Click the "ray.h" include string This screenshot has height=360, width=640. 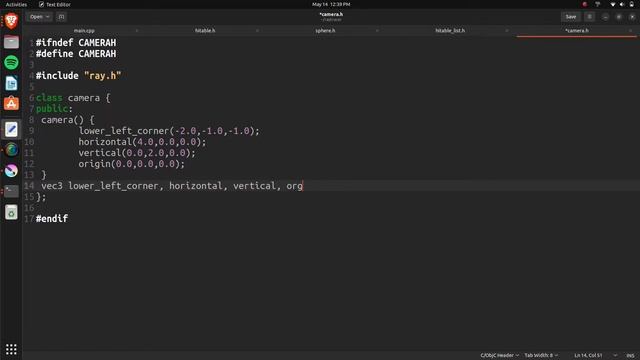click(x=102, y=76)
